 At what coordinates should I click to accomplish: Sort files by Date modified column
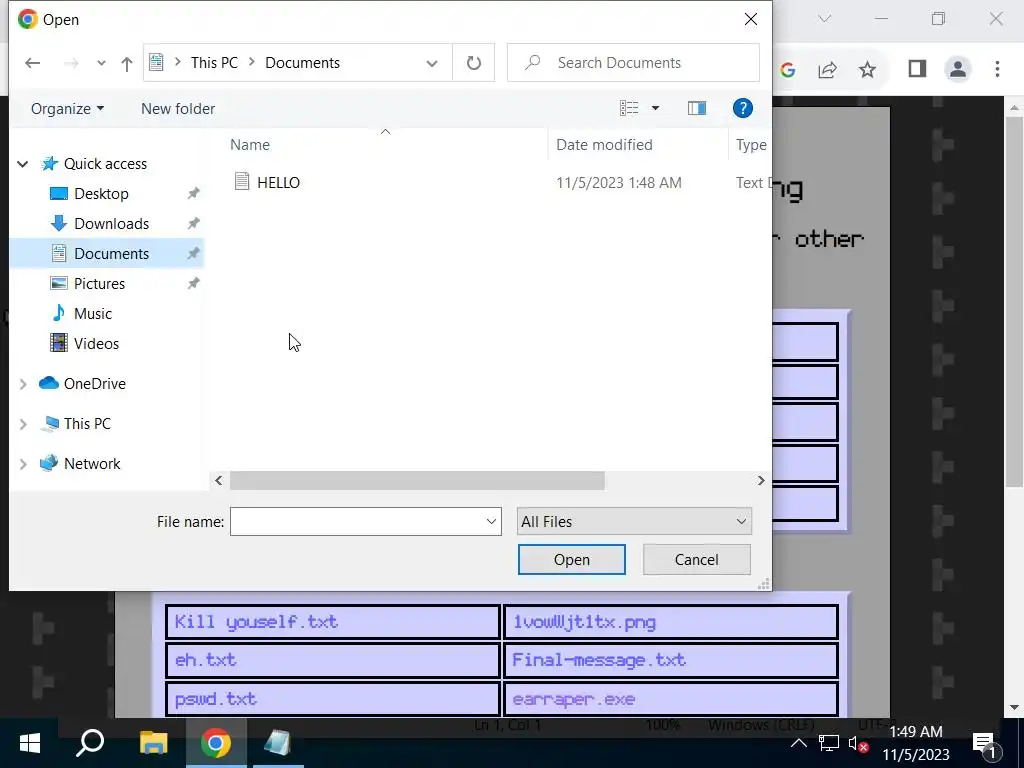click(x=604, y=145)
